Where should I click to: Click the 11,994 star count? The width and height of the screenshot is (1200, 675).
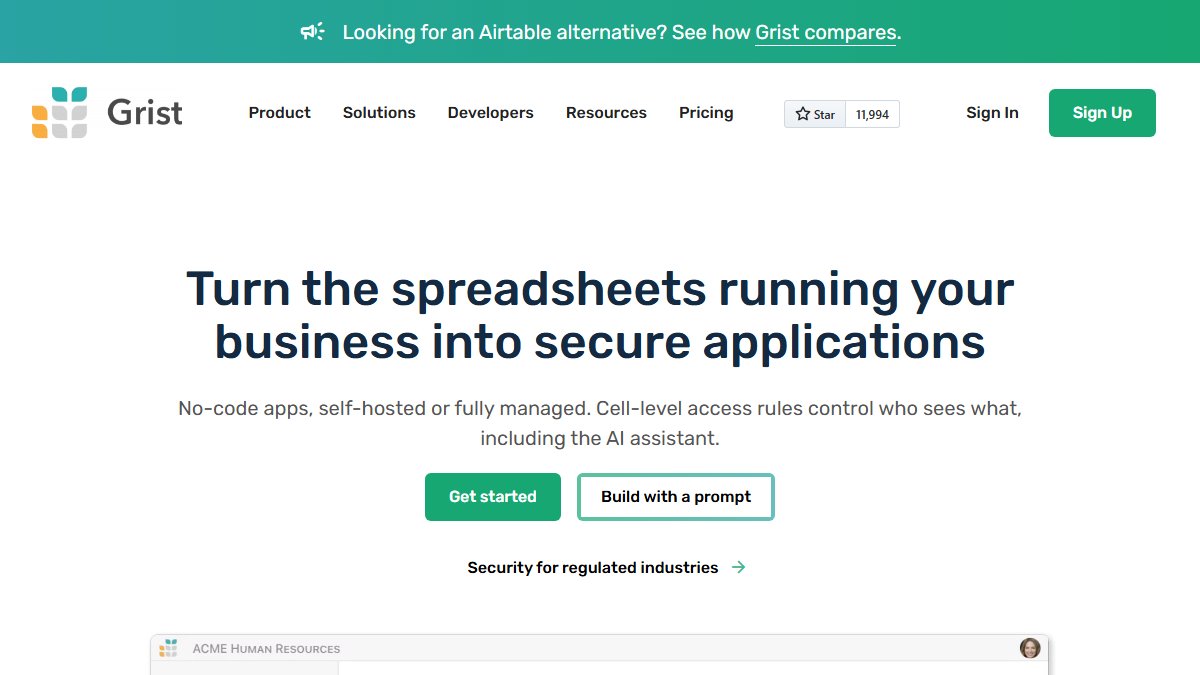pyautogui.click(x=872, y=114)
